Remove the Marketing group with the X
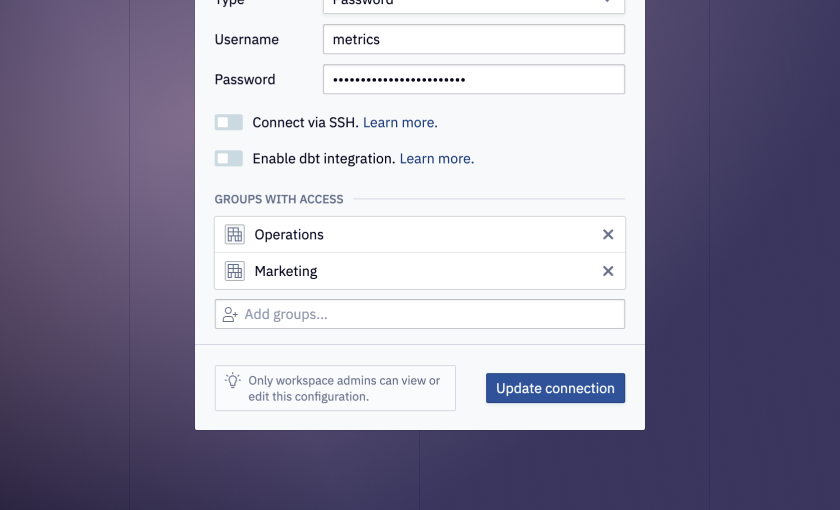Image resolution: width=840 pixels, height=510 pixels. coord(608,271)
